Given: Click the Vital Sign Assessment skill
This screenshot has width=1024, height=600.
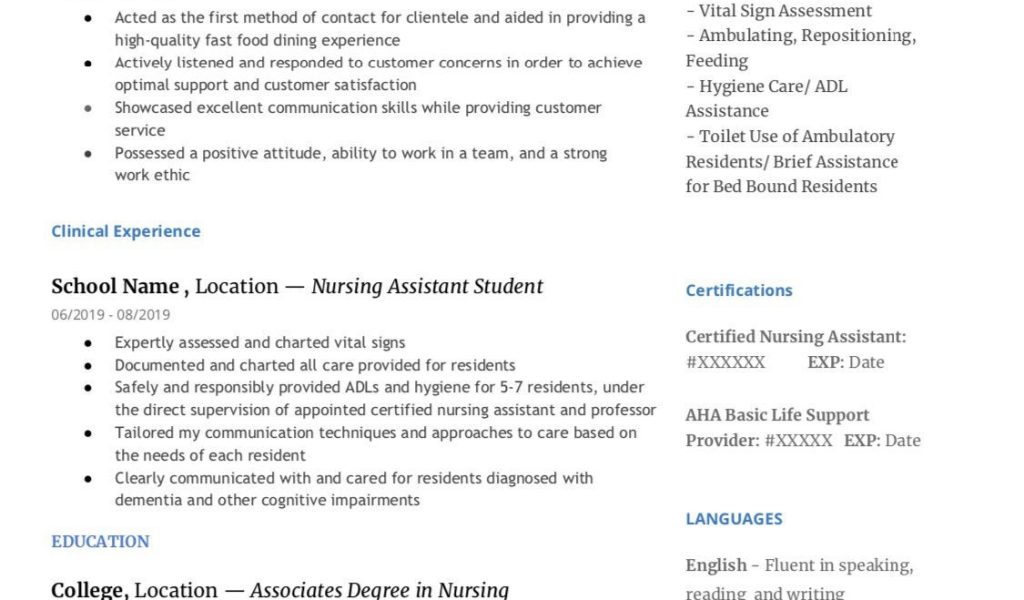Looking at the screenshot, I should (x=784, y=11).
